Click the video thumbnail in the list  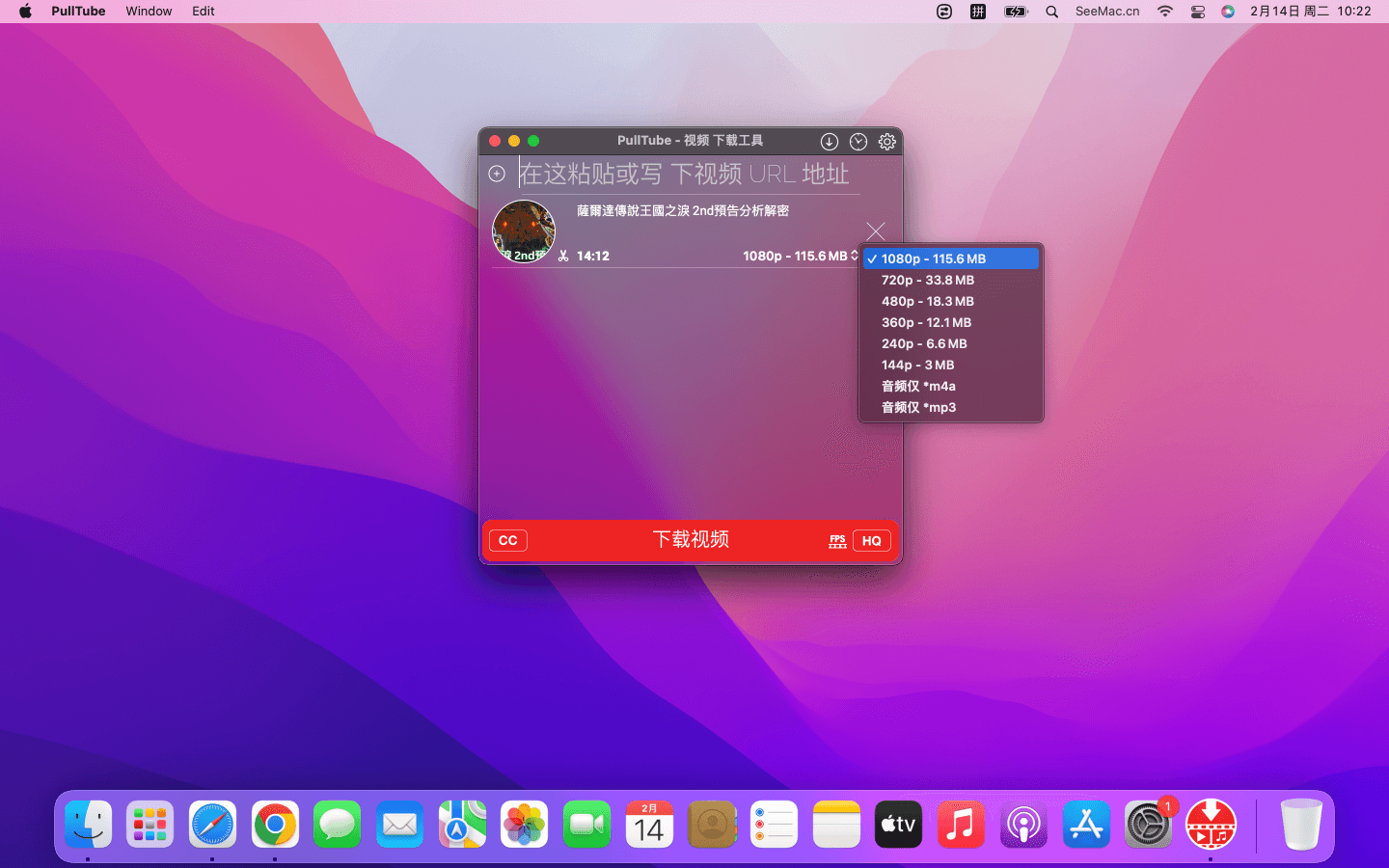(524, 231)
